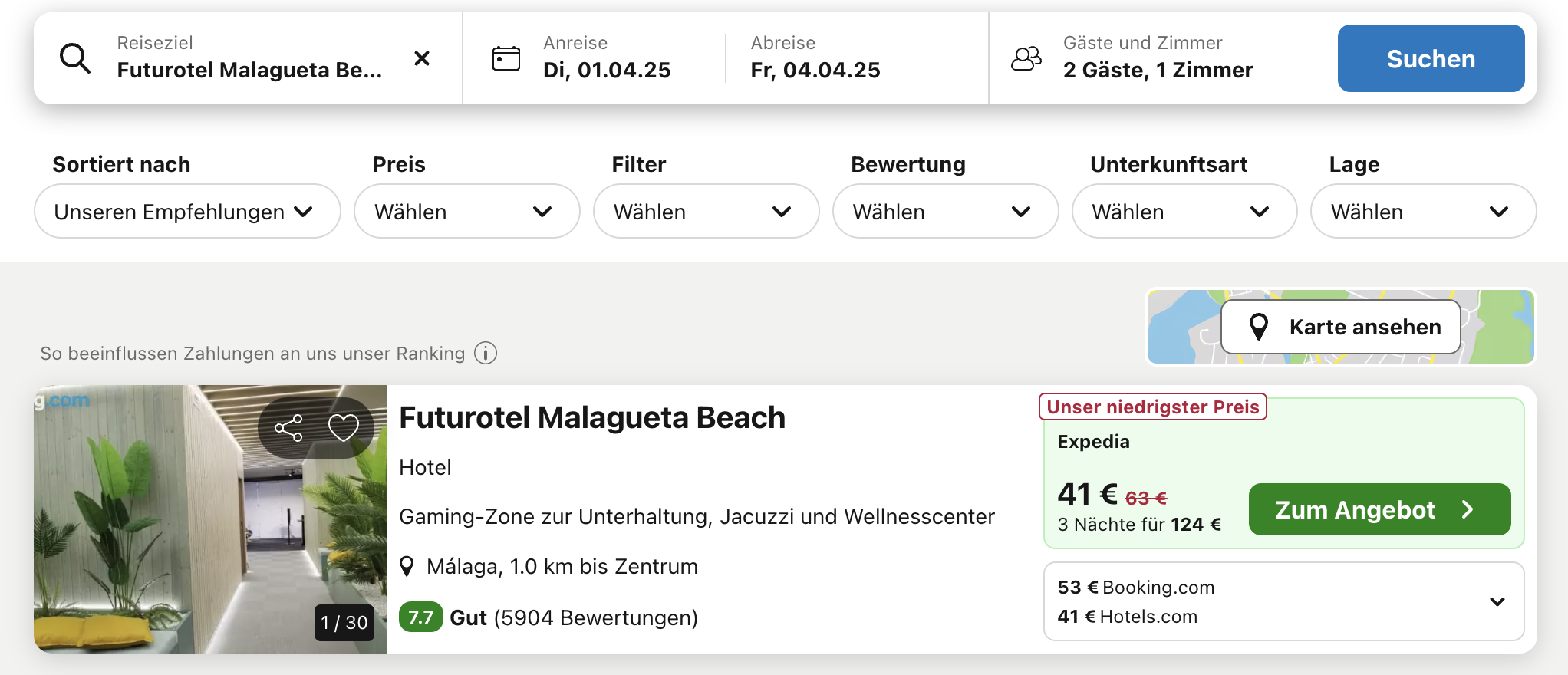The width and height of the screenshot is (1568, 675).
Task: Click the 7.7 rating badge
Action: pyautogui.click(x=420, y=617)
